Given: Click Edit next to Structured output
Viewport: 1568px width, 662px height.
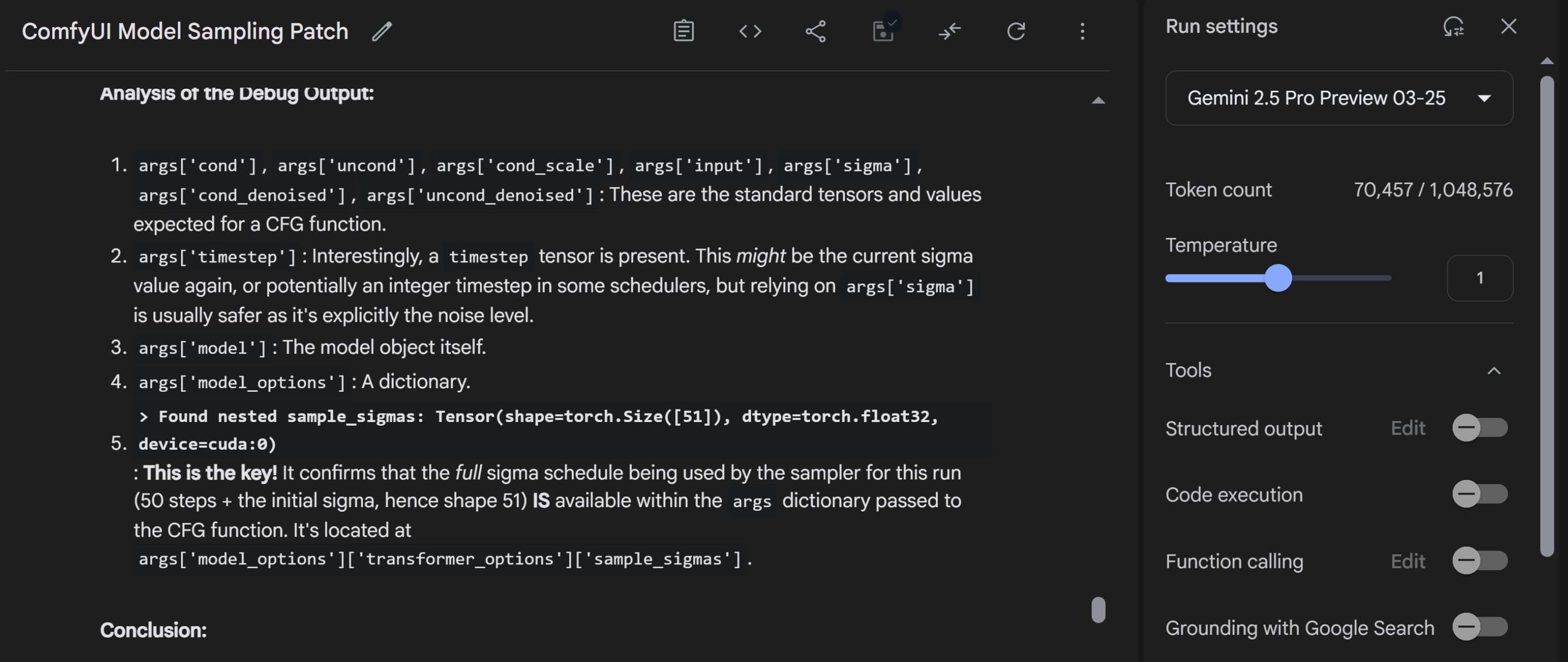Looking at the screenshot, I should (x=1407, y=428).
